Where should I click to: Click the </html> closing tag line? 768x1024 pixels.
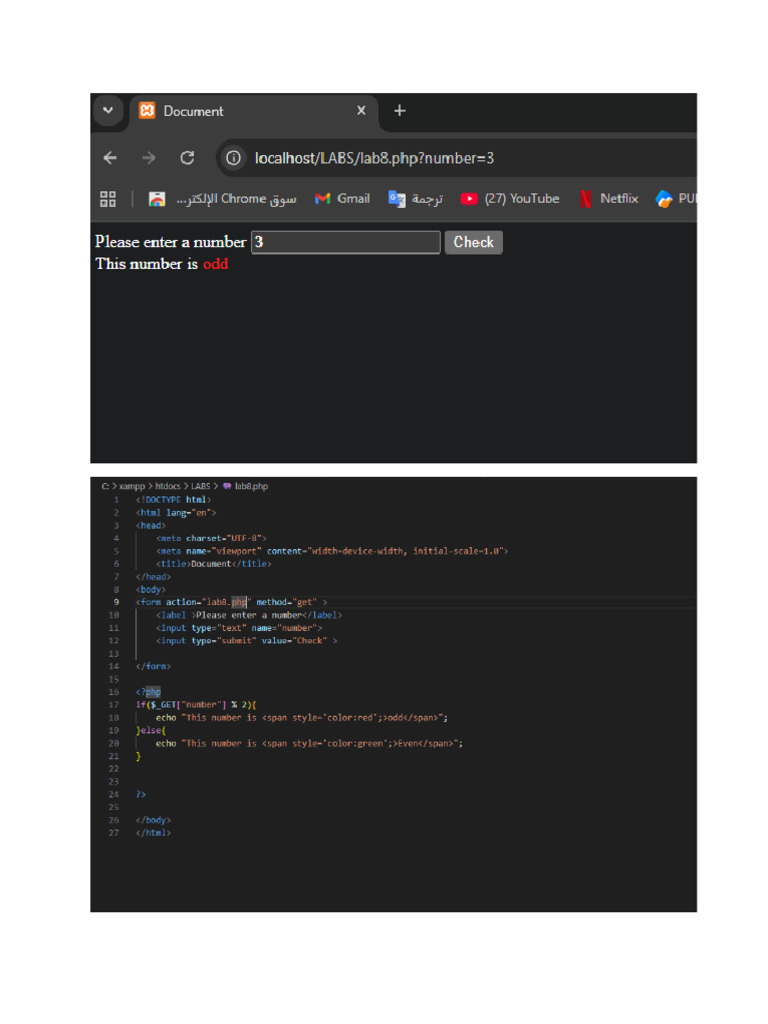tap(153, 833)
